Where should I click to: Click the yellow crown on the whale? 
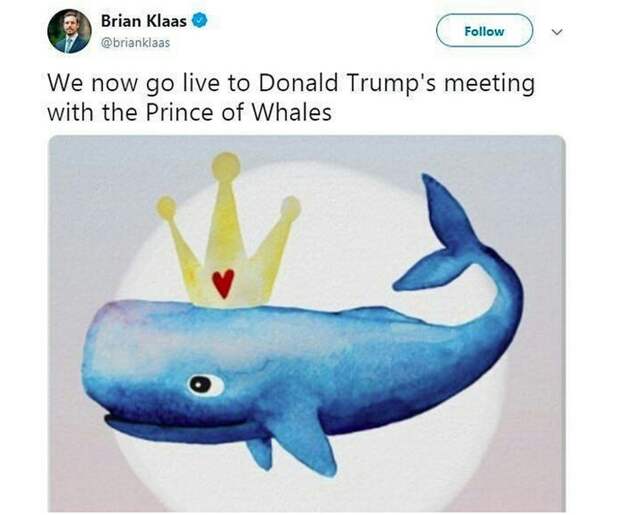pyautogui.click(x=227, y=230)
